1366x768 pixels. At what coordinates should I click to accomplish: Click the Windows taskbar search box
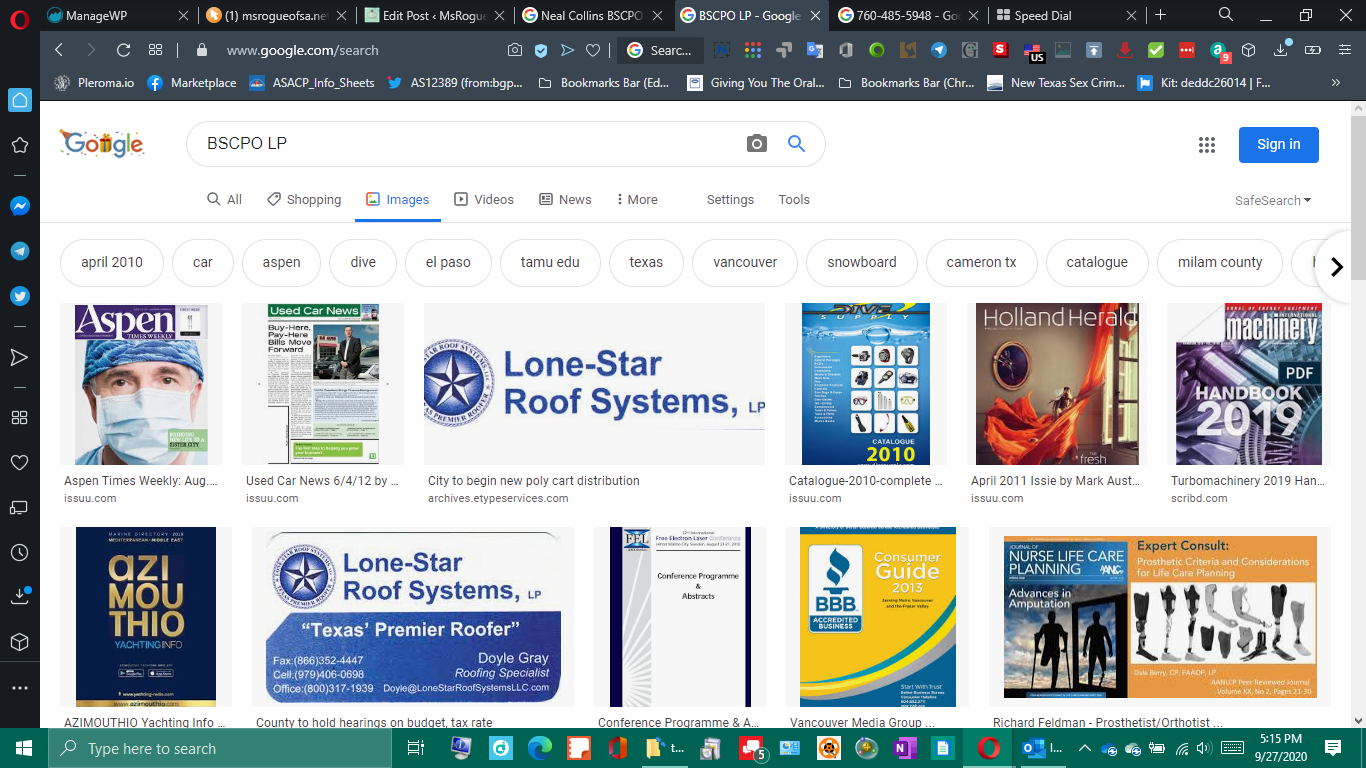click(x=220, y=748)
